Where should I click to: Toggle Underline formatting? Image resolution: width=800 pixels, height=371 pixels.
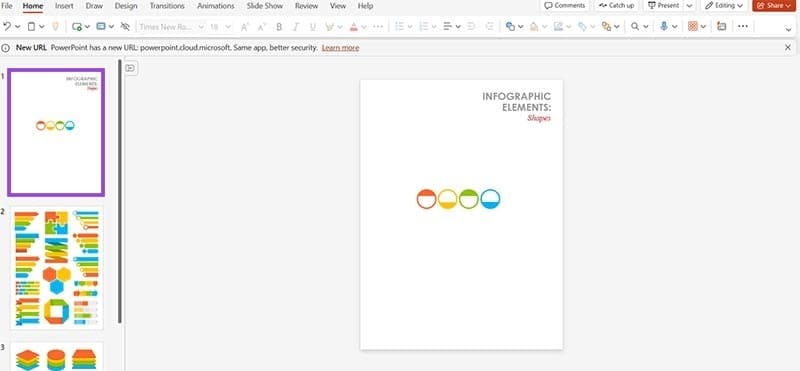coord(313,27)
